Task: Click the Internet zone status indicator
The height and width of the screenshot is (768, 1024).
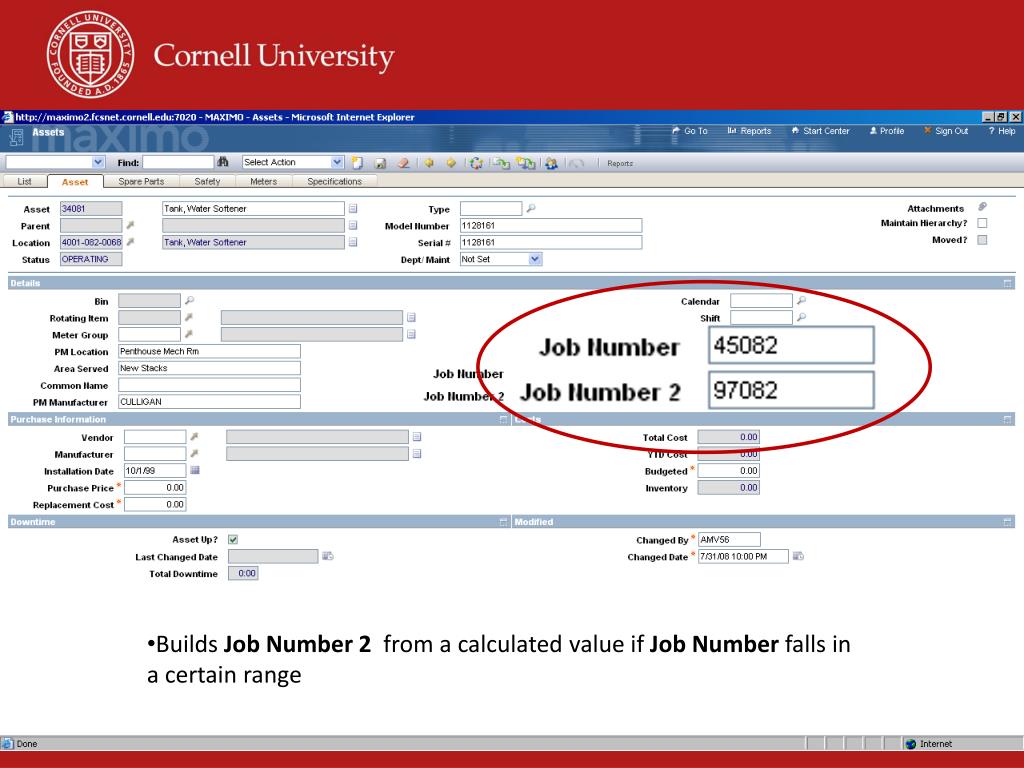Action: pyautogui.click(x=929, y=744)
